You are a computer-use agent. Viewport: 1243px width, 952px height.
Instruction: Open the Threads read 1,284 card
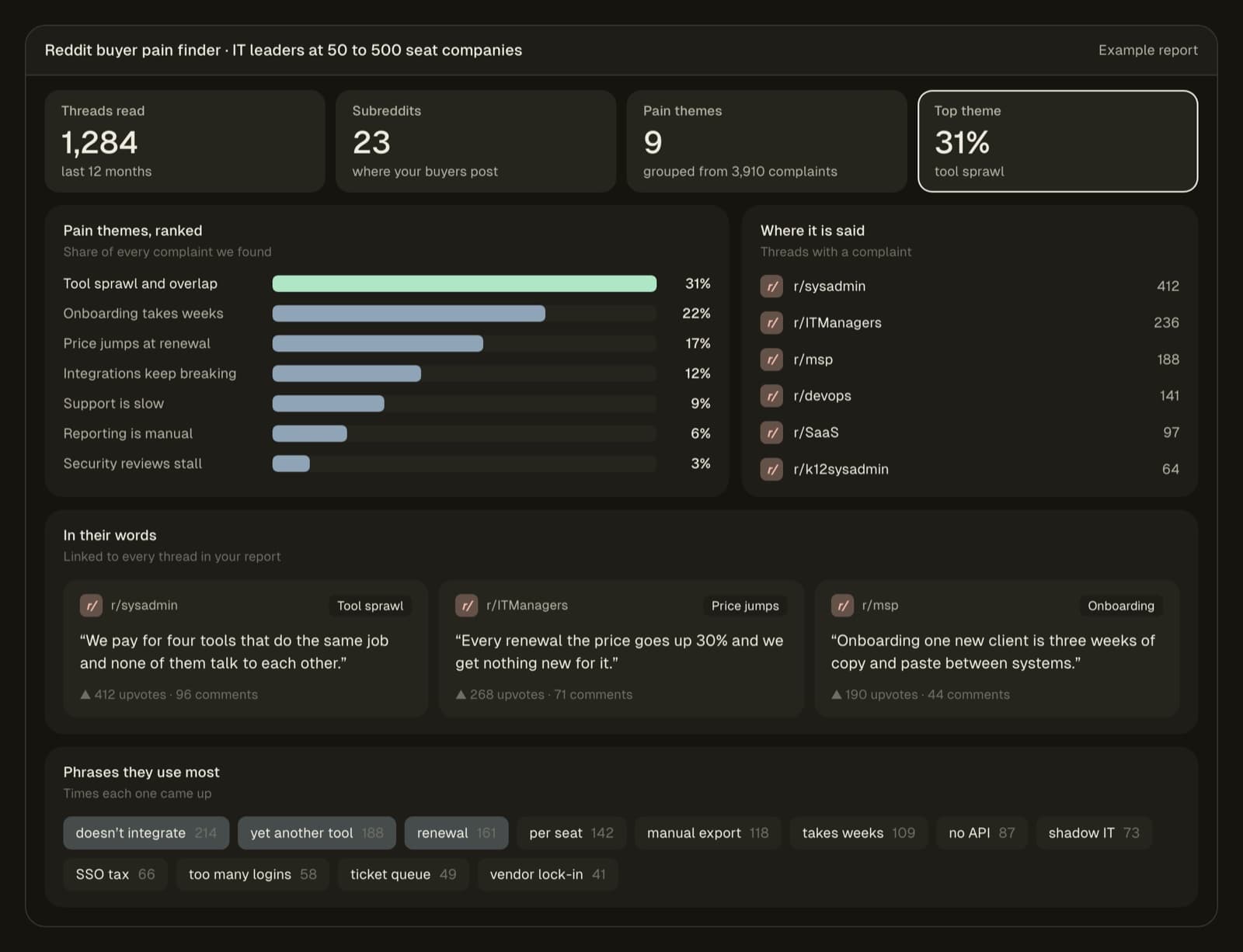pos(185,141)
